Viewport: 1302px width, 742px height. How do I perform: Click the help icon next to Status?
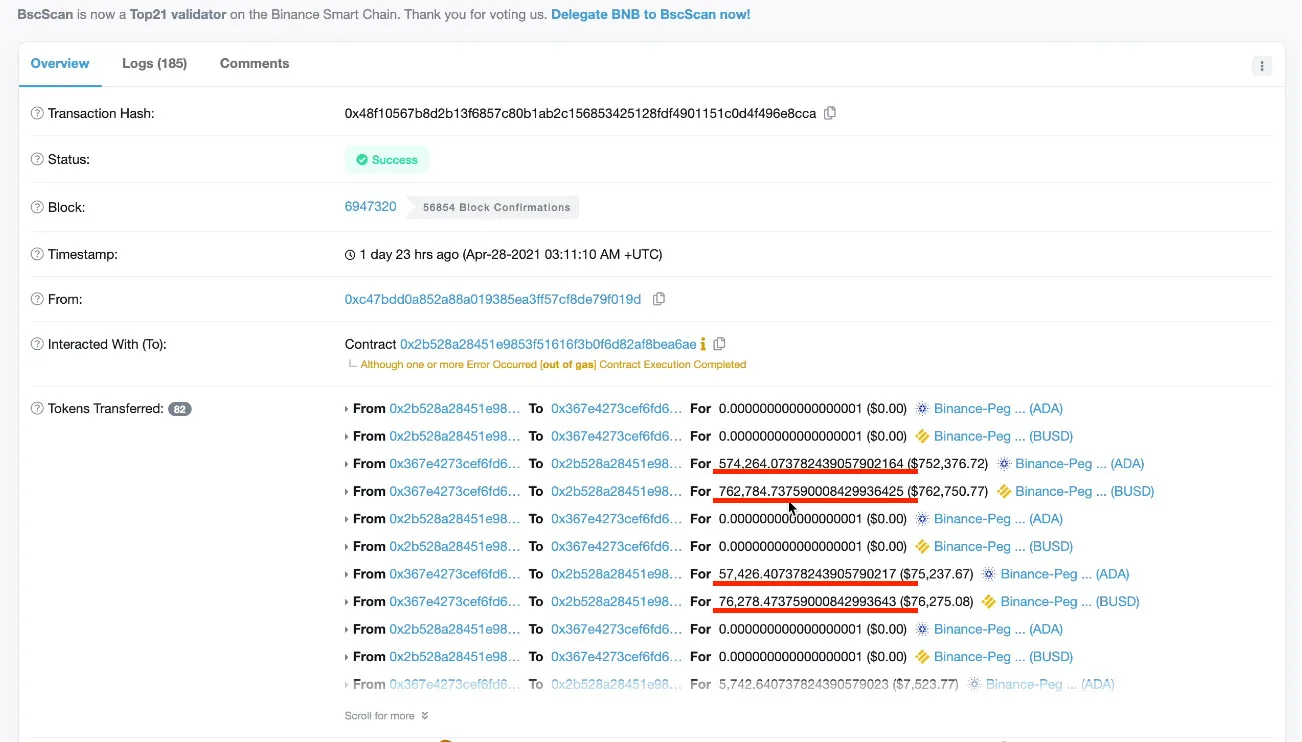tap(37, 160)
